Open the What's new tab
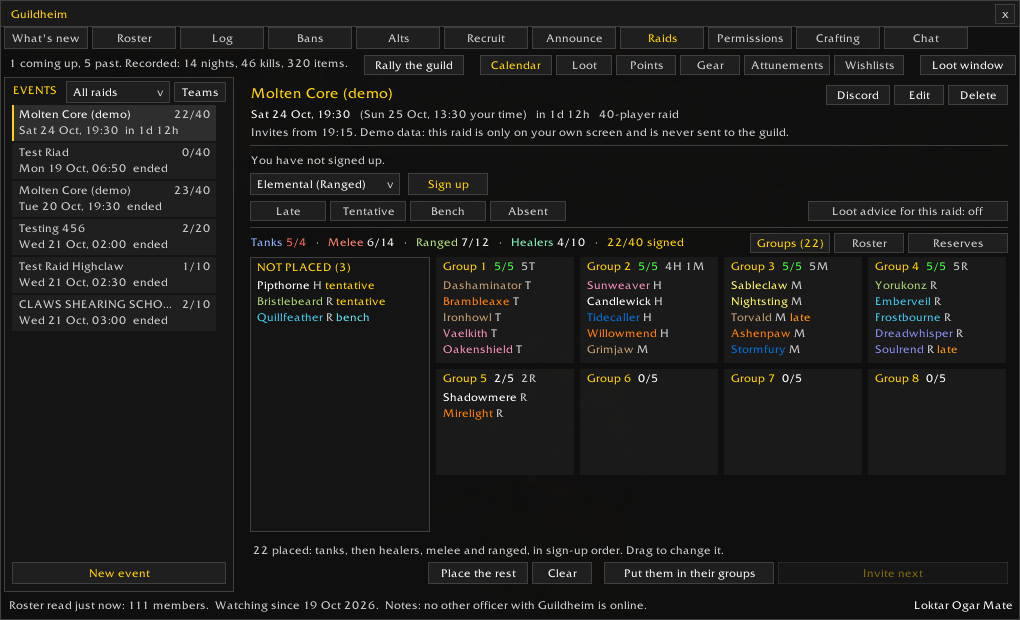Screen dimensions: 1020x620 (46, 38)
